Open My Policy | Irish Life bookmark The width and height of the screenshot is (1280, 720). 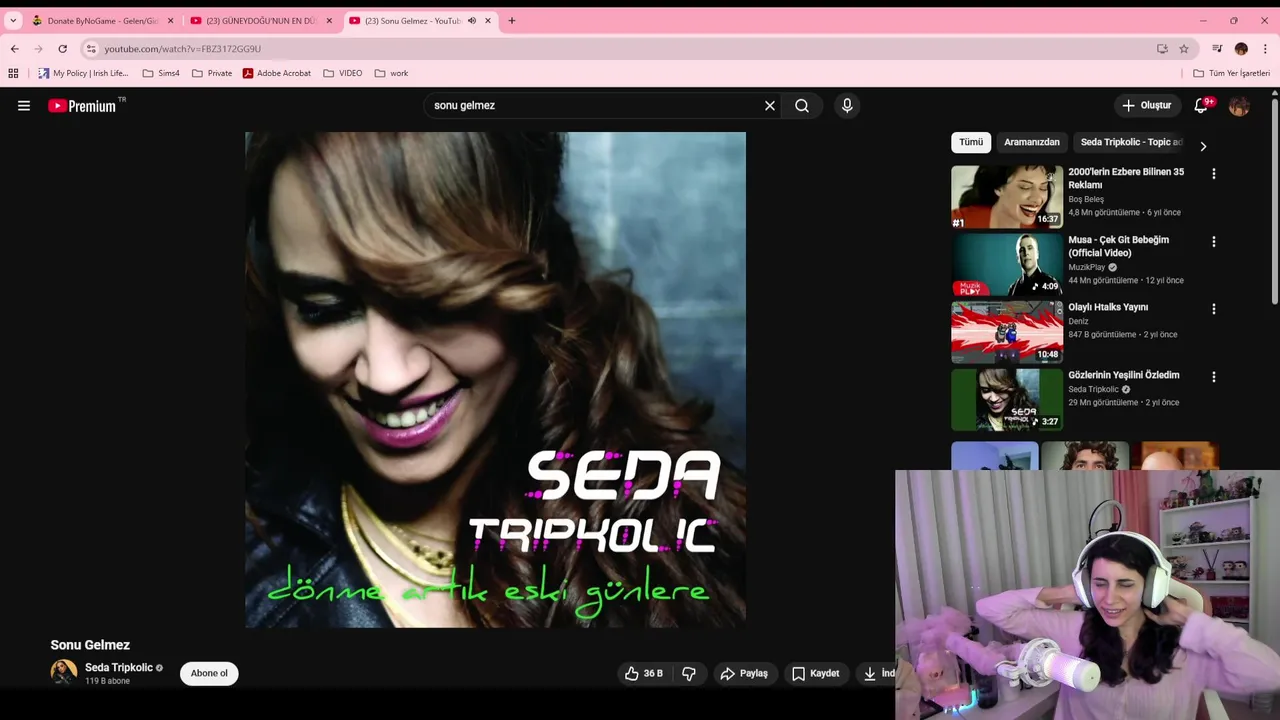(x=83, y=73)
